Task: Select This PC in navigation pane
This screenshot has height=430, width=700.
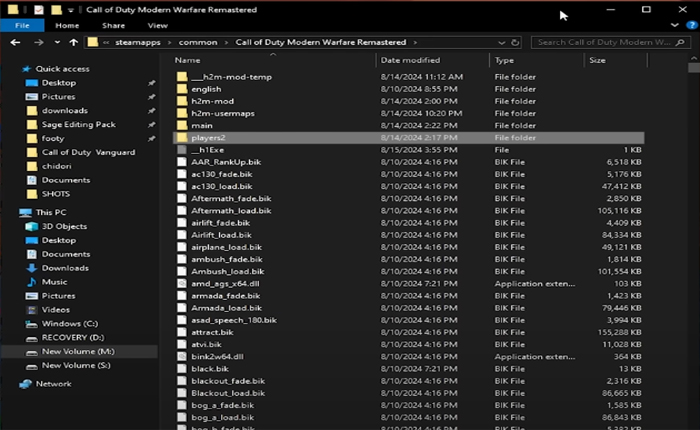Action: click(x=50, y=212)
